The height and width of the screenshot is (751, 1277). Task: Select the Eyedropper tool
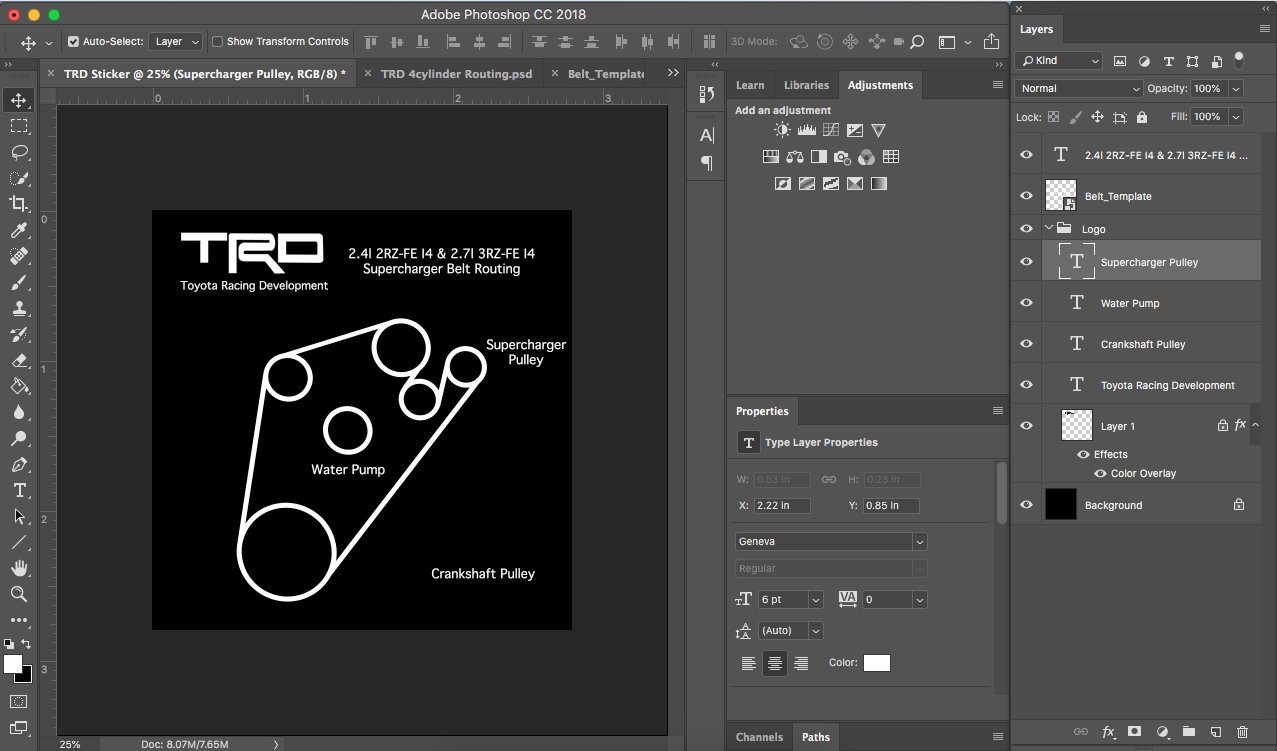point(18,230)
